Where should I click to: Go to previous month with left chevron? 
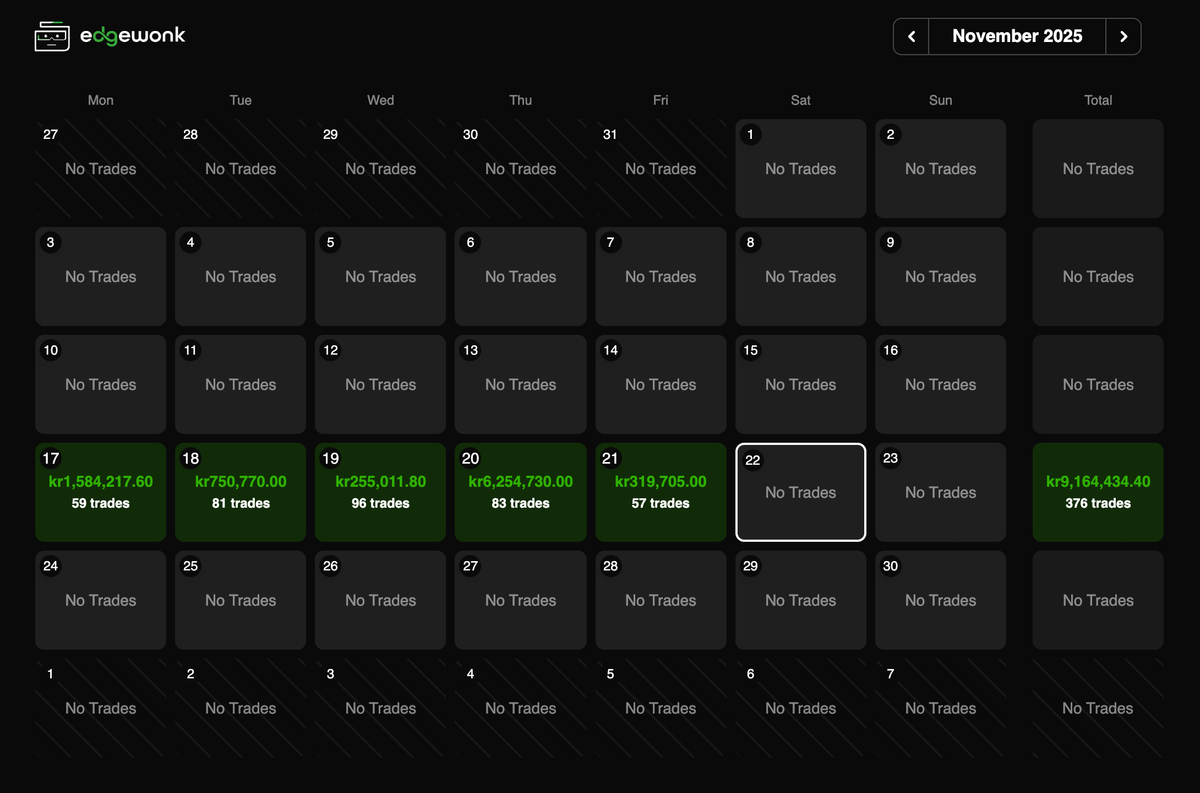911,37
